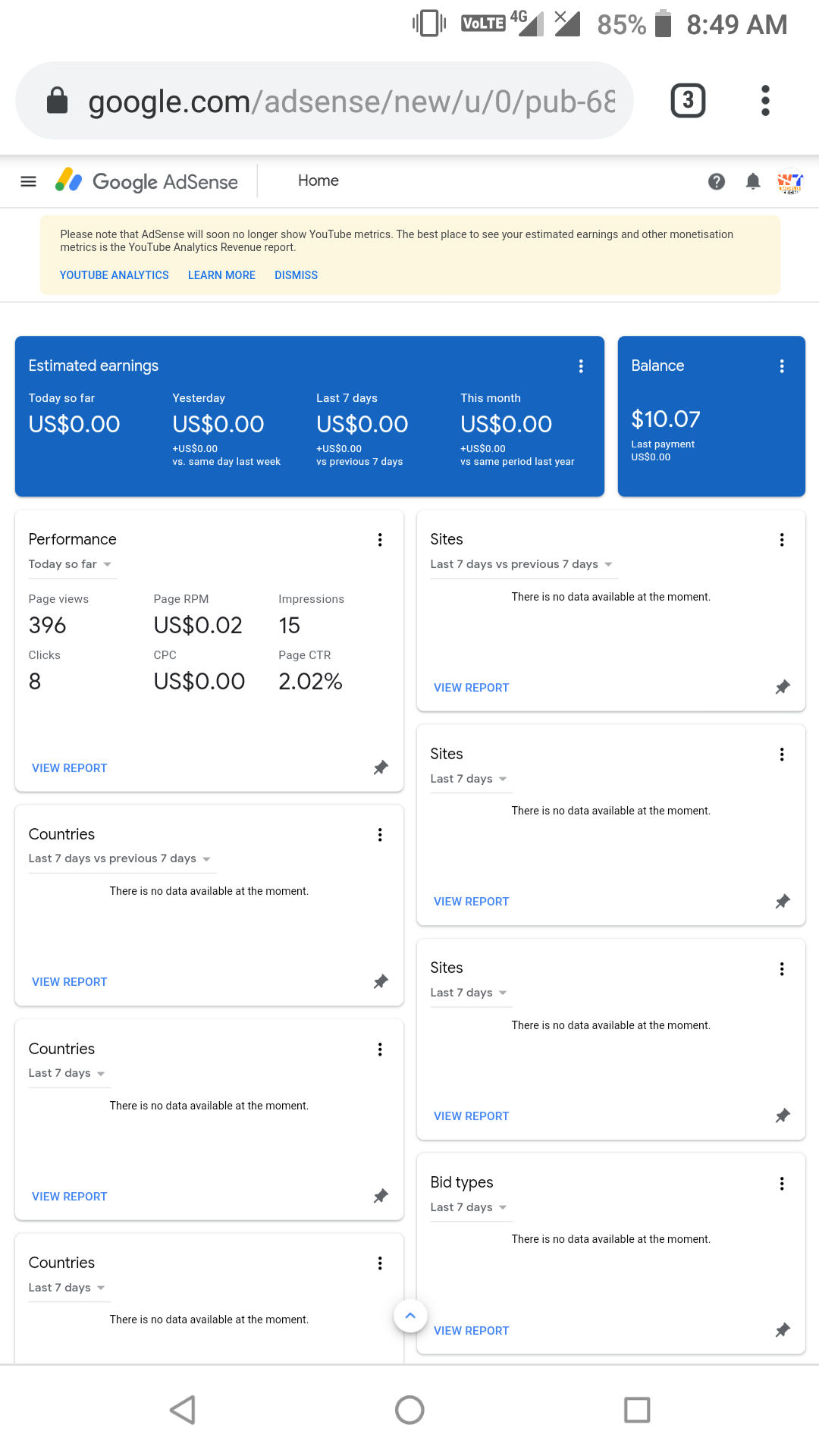
Task: Open the notifications bell
Action: [x=753, y=181]
